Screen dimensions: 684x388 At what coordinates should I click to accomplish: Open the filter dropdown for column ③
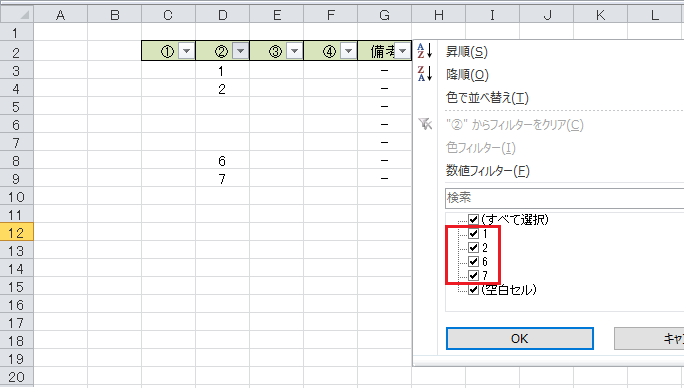coord(294,51)
